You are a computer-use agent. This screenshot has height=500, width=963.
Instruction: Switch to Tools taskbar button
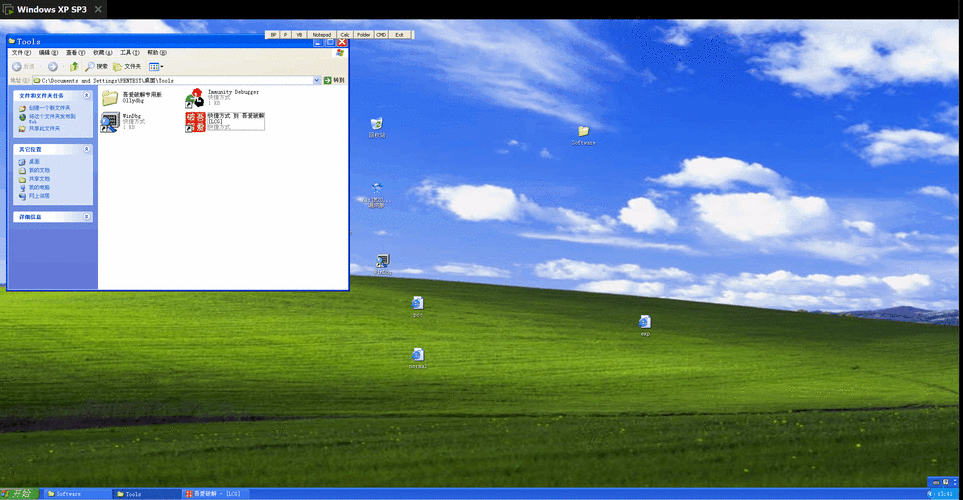pos(146,494)
